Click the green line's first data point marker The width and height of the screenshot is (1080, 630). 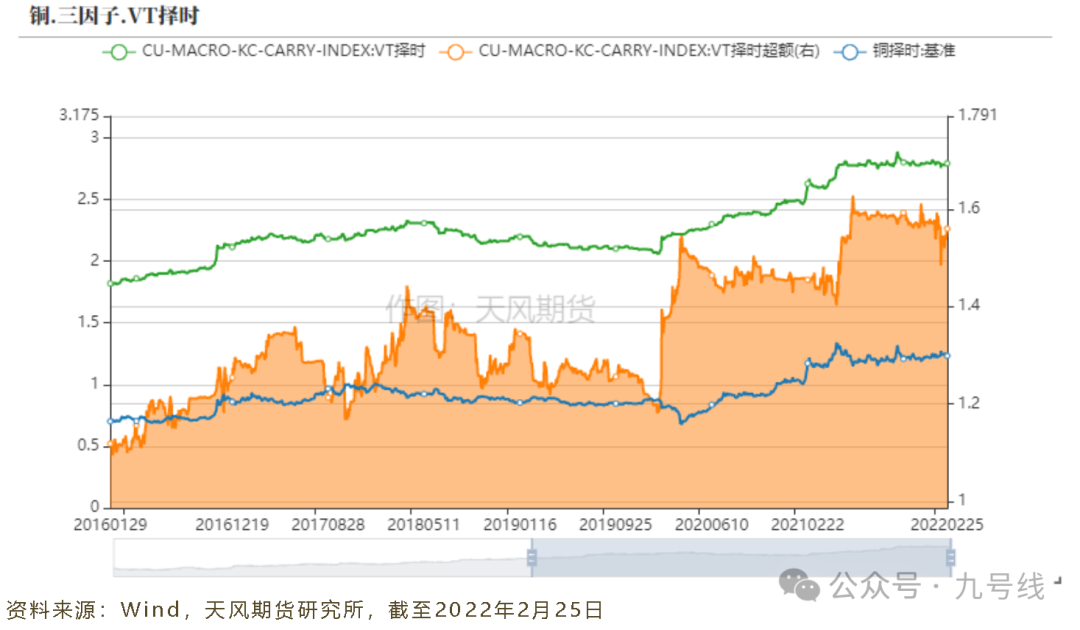[110, 284]
